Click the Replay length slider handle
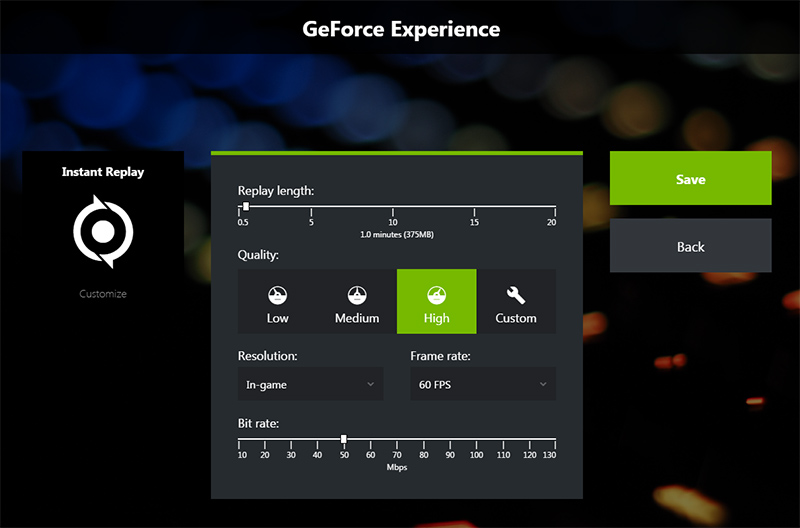 point(246,207)
